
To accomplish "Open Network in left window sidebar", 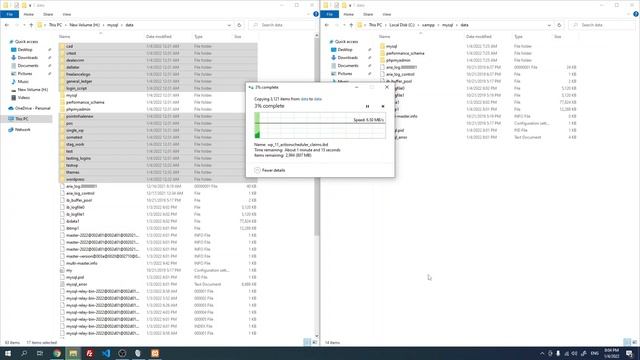I will [x=22, y=129].
